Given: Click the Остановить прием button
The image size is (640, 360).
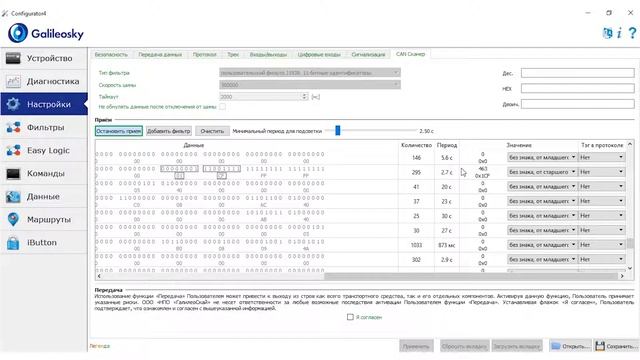Looking at the screenshot, I should (119, 131).
